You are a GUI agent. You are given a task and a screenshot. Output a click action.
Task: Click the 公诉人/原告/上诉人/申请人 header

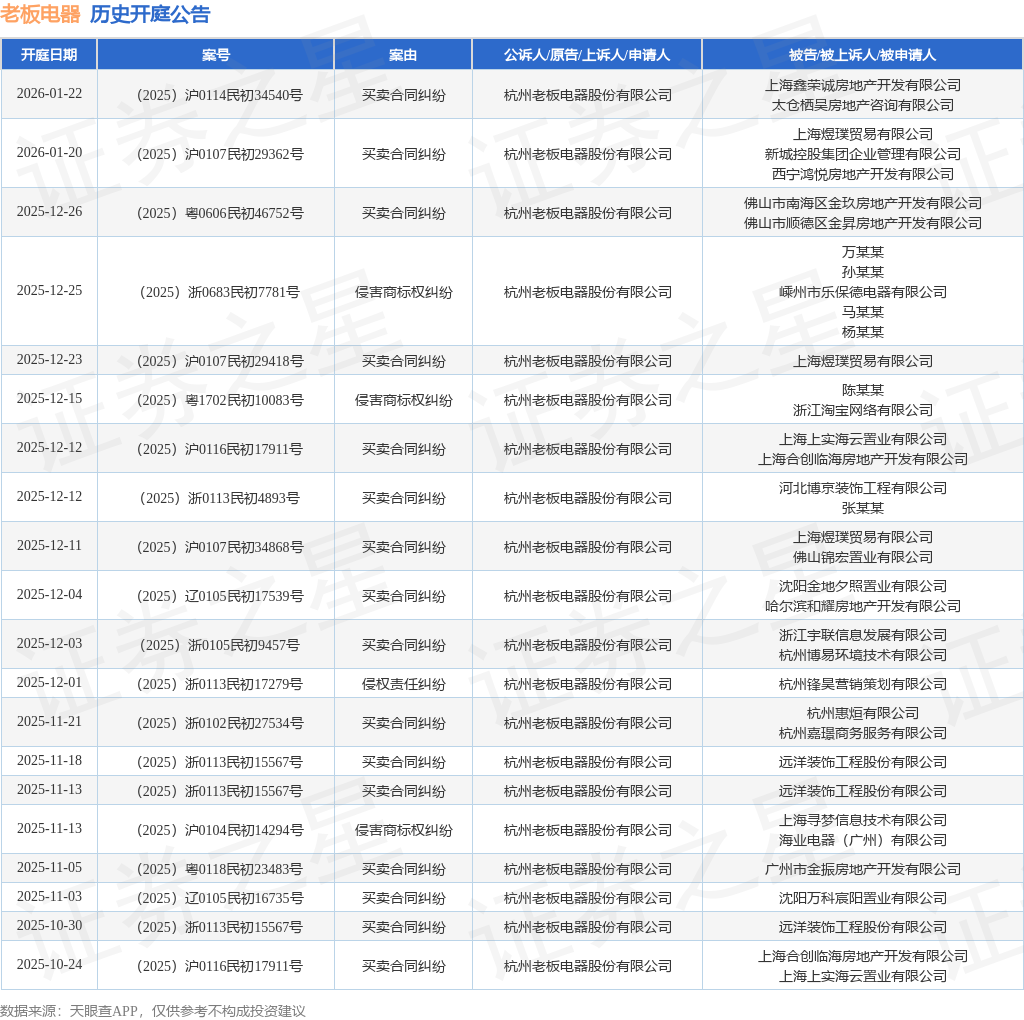587,55
